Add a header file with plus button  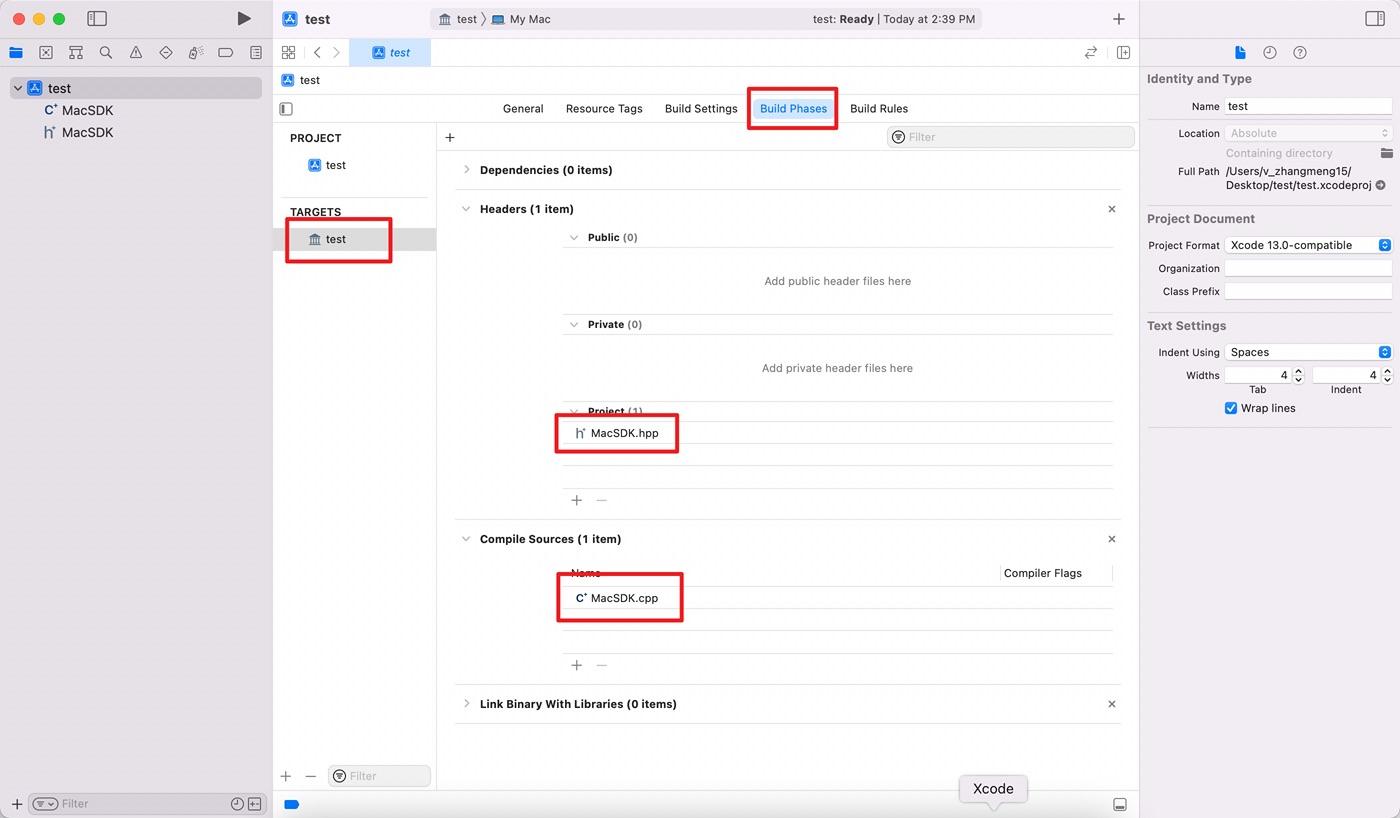click(x=576, y=500)
